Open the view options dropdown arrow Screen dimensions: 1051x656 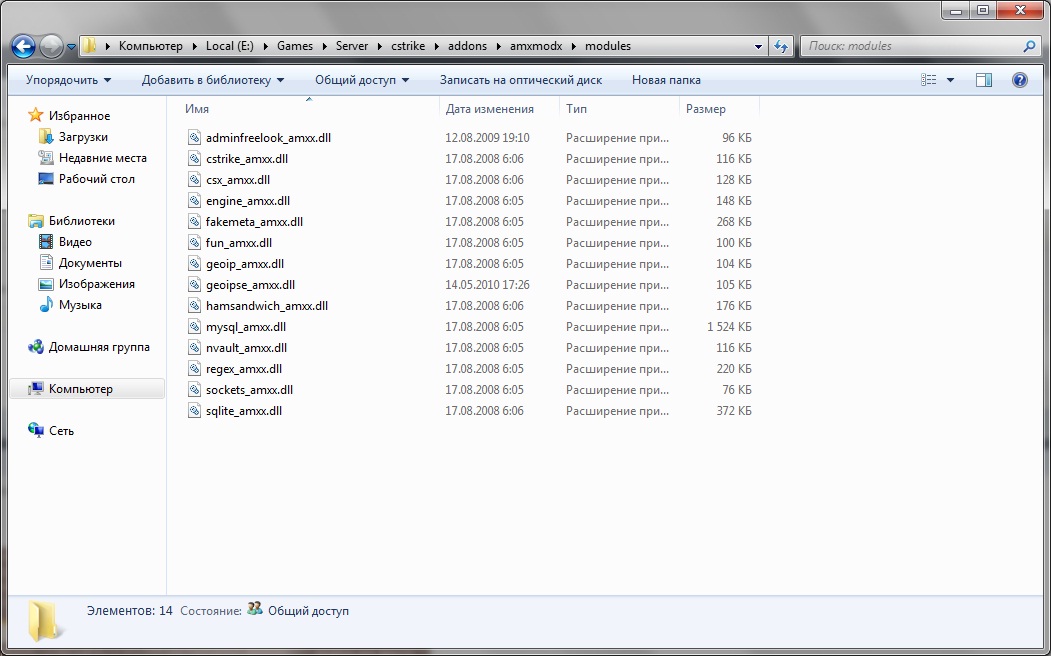pyautogui.click(x=950, y=80)
